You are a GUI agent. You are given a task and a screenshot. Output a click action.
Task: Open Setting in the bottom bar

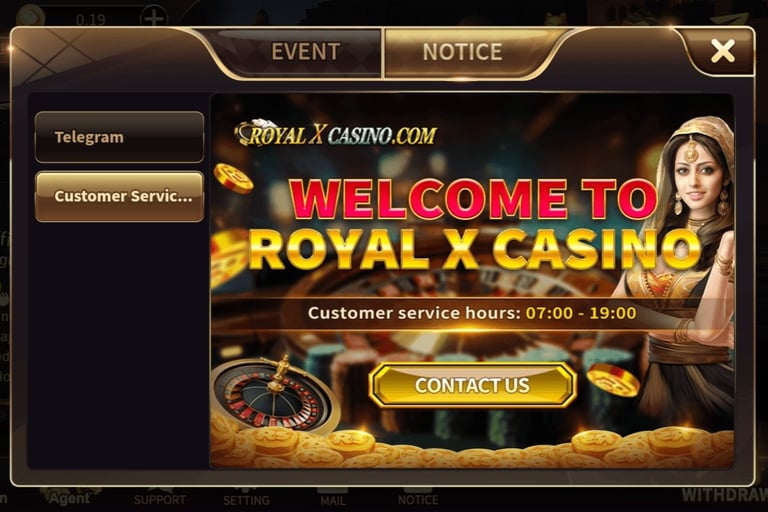(246, 499)
